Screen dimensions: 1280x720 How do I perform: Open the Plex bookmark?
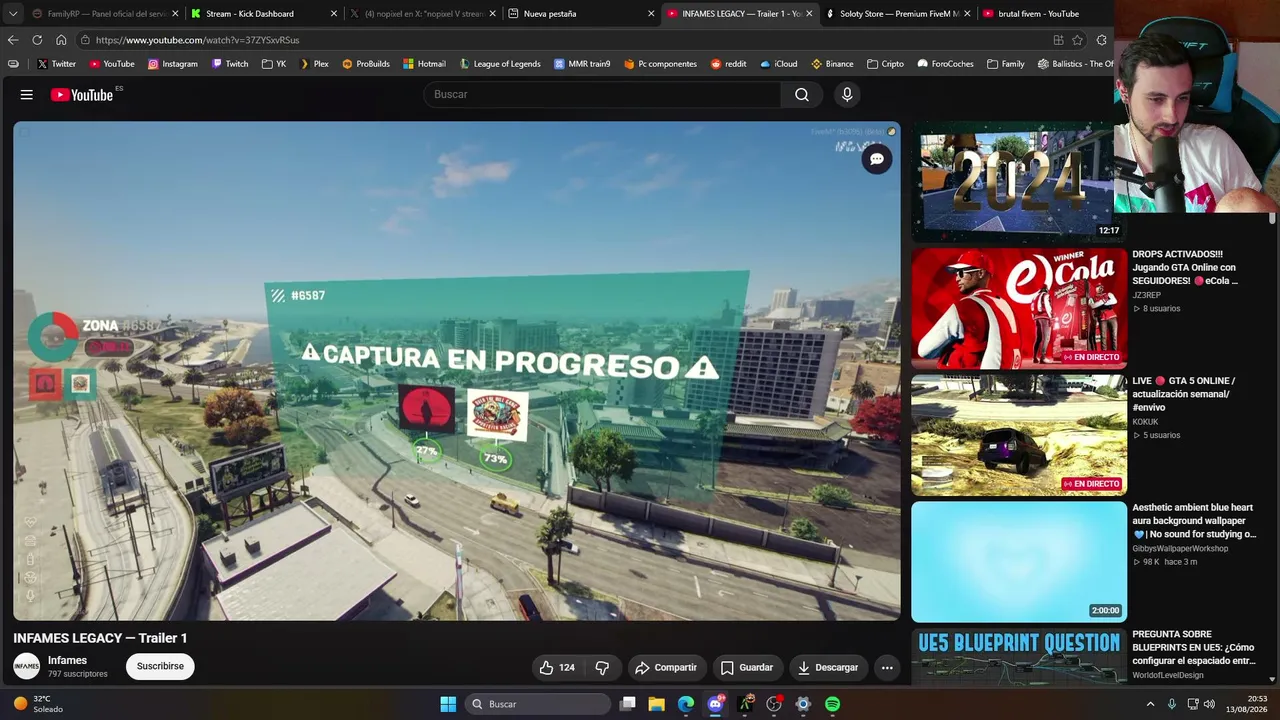point(313,64)
